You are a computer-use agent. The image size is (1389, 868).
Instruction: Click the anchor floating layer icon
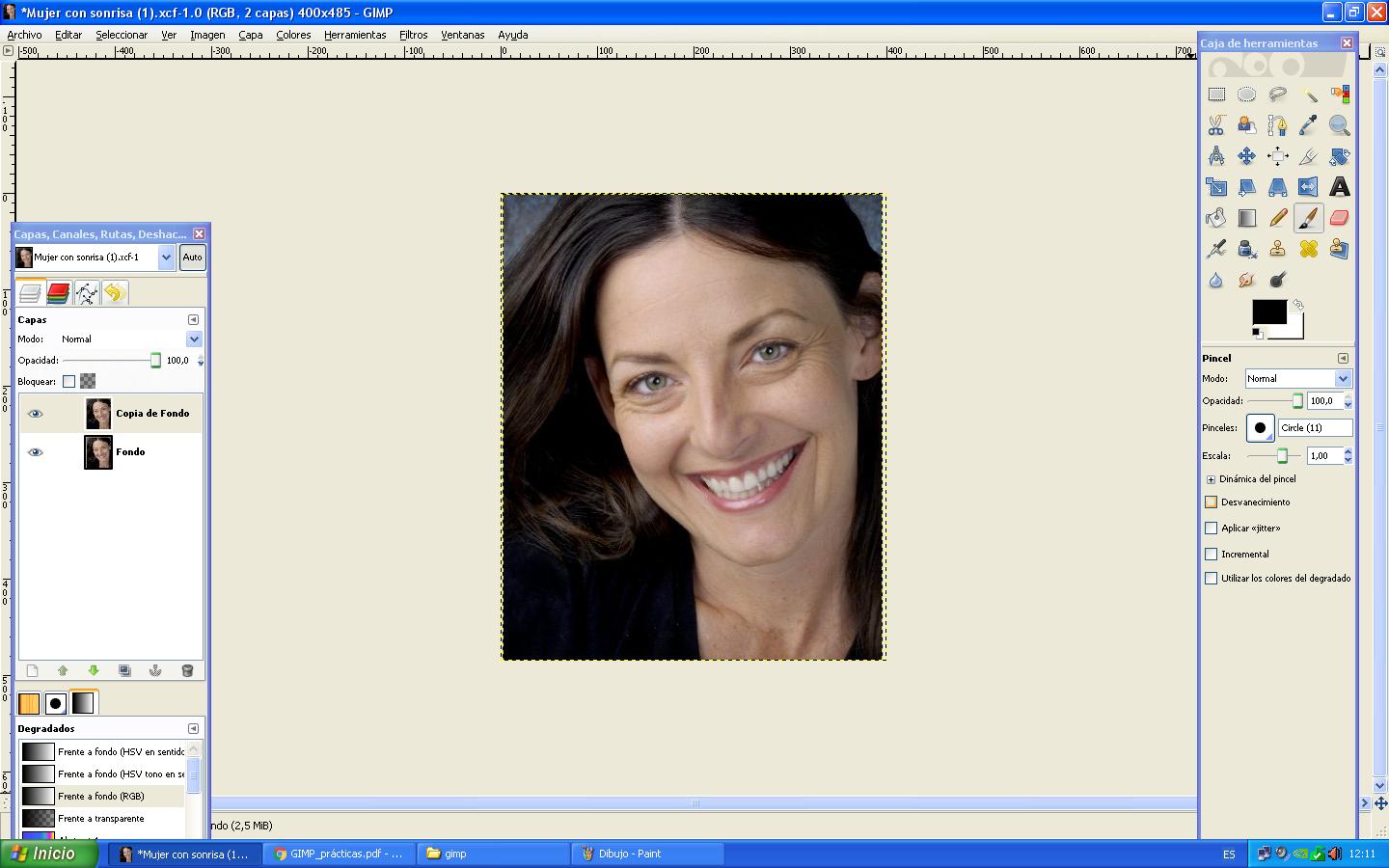point(155,670)
